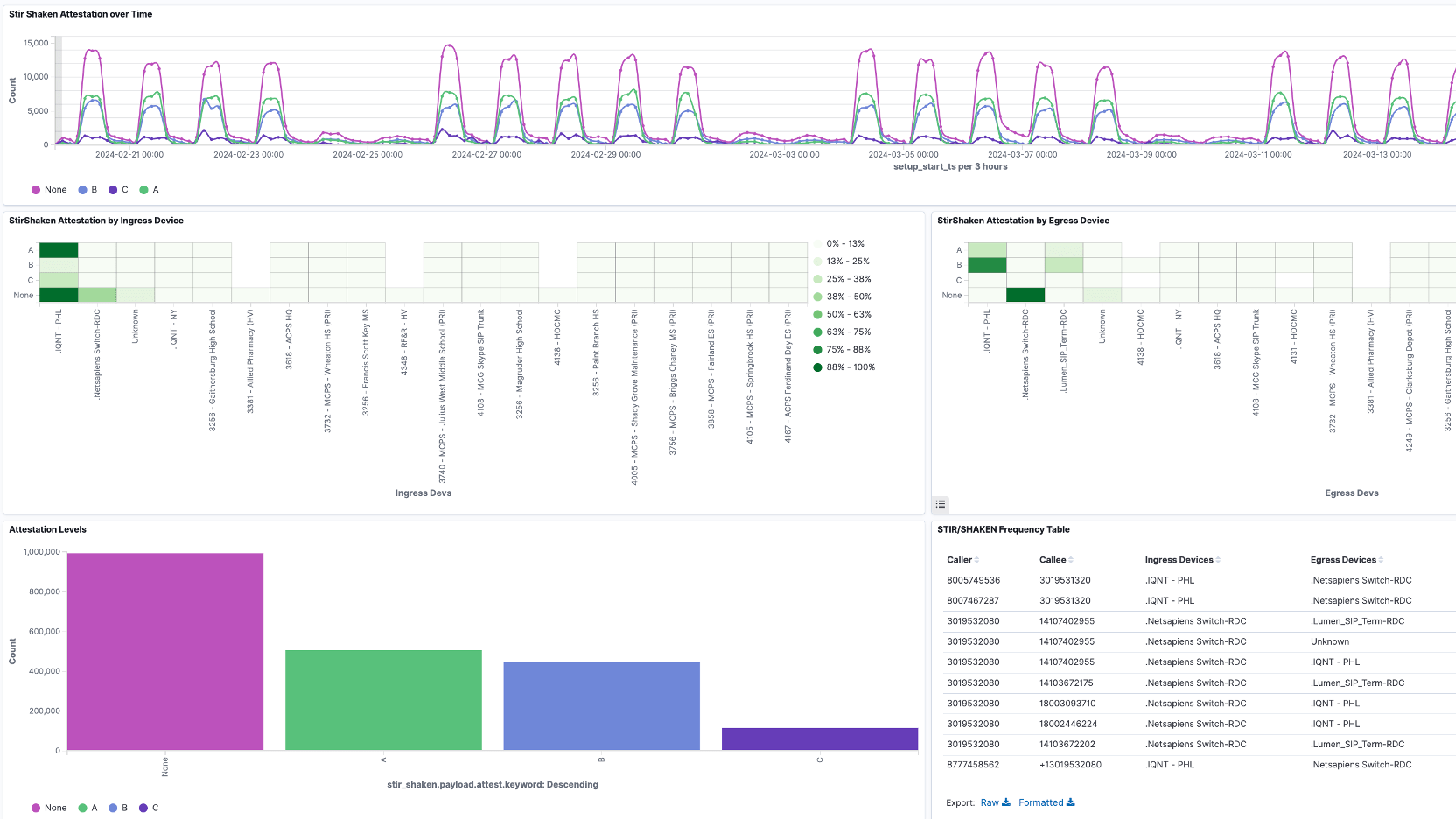Open the legend list icon on Egress heatmap

(940, 505)
